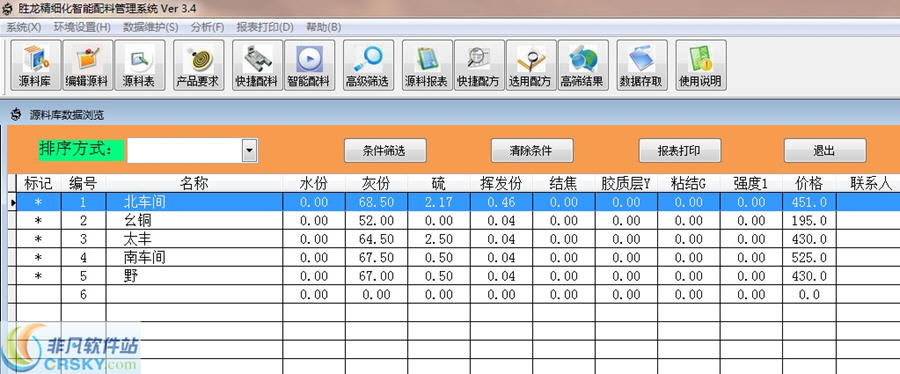Click the 强度1 column header
The image size is (900, 374).
coord(751,184)
